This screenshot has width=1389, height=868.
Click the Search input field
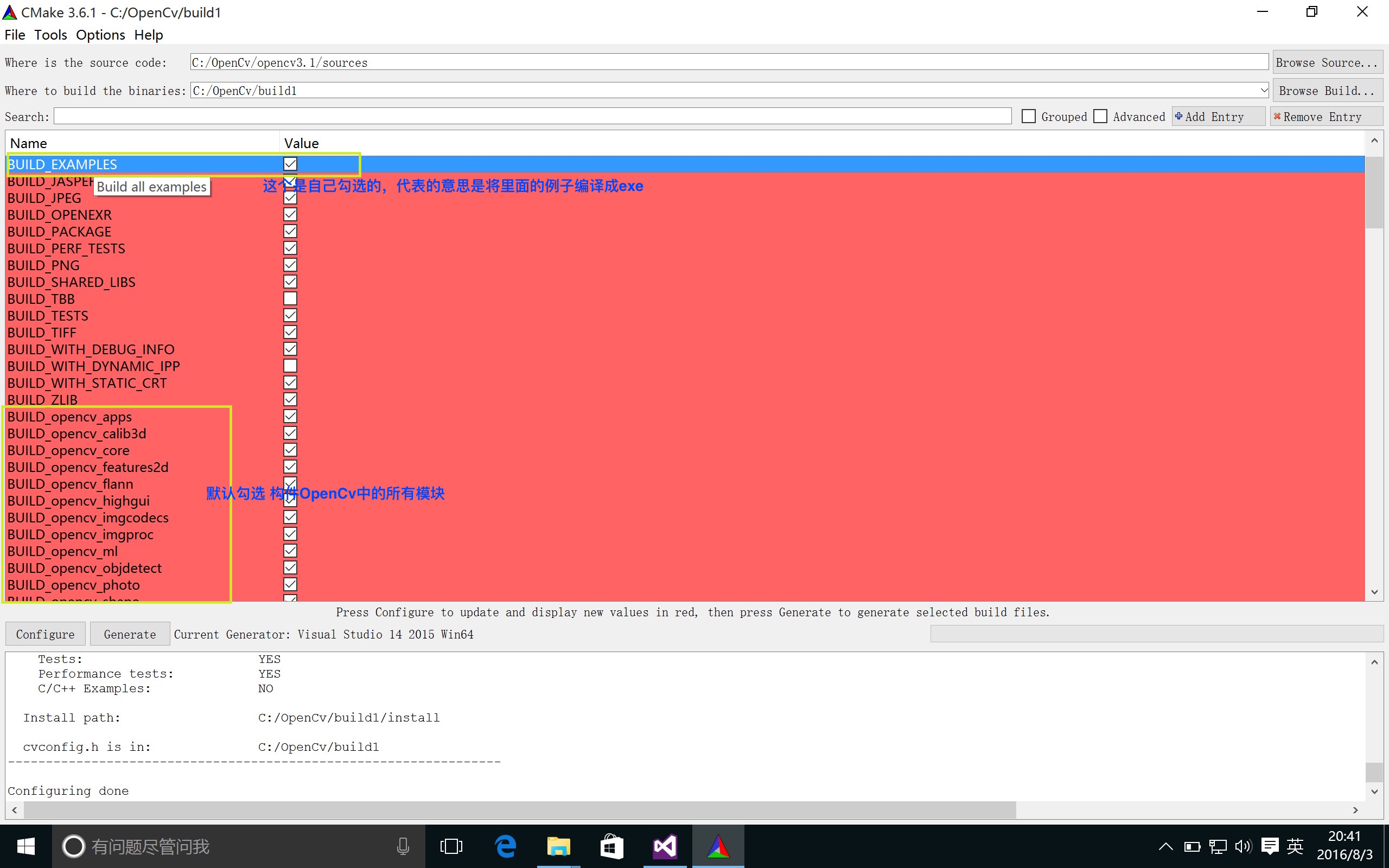pos(533,117)
